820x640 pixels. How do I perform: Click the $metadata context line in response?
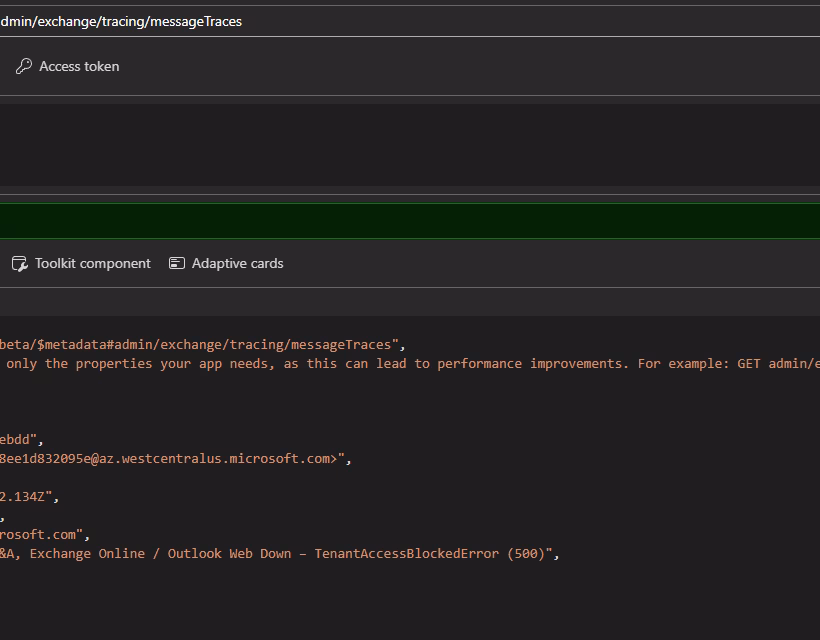coord(200,345)
